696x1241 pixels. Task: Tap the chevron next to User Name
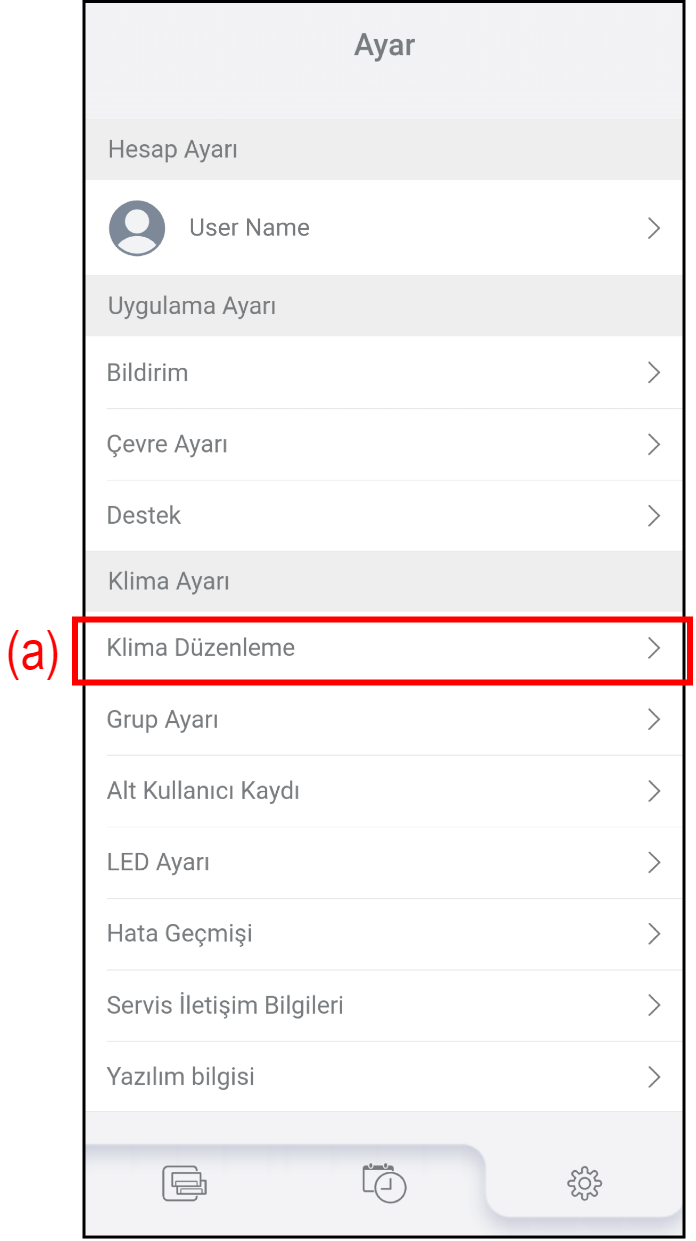654,228
